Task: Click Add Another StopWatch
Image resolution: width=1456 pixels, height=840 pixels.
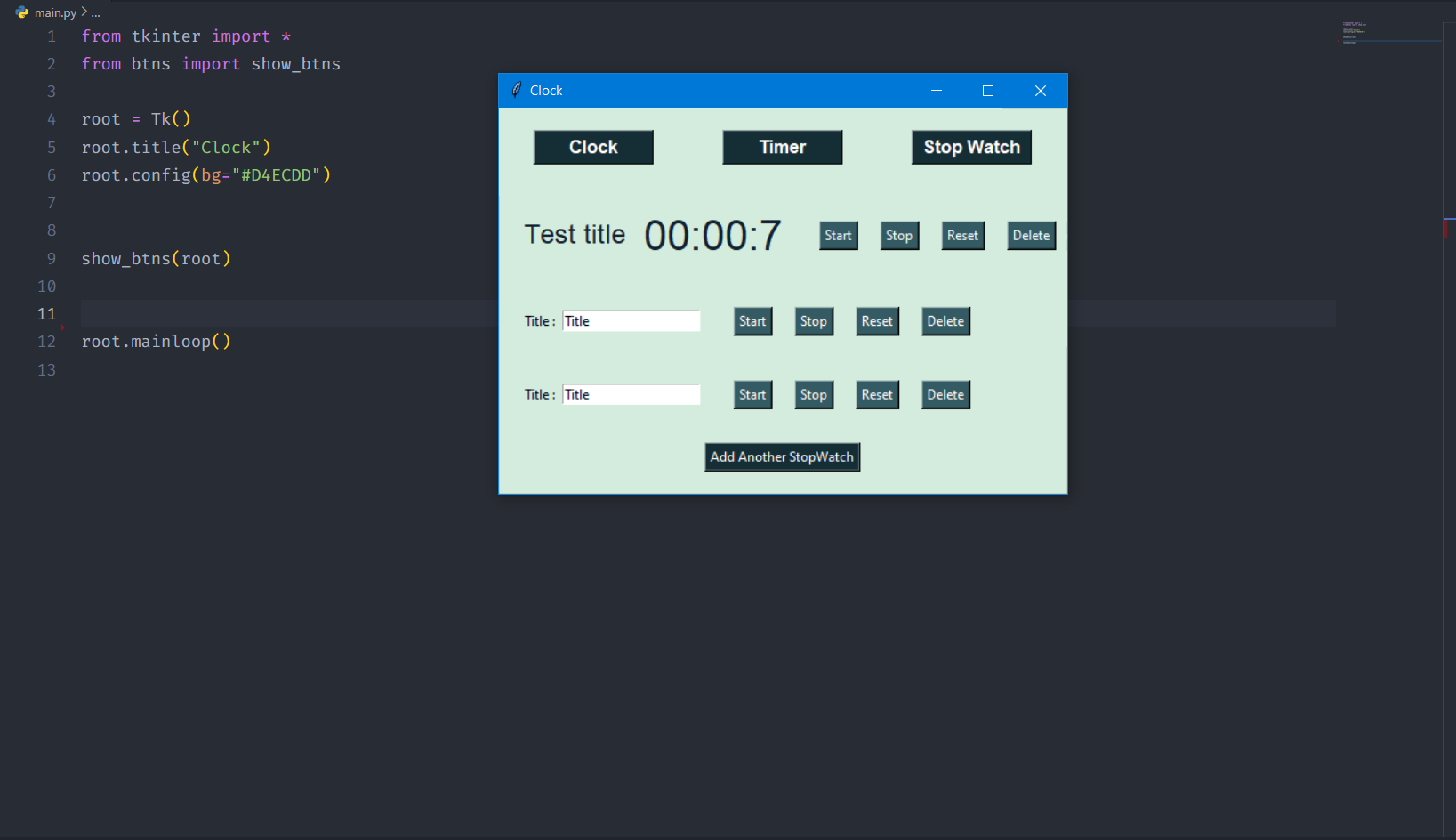Action: pyautogui.click(x=782, y=456)
